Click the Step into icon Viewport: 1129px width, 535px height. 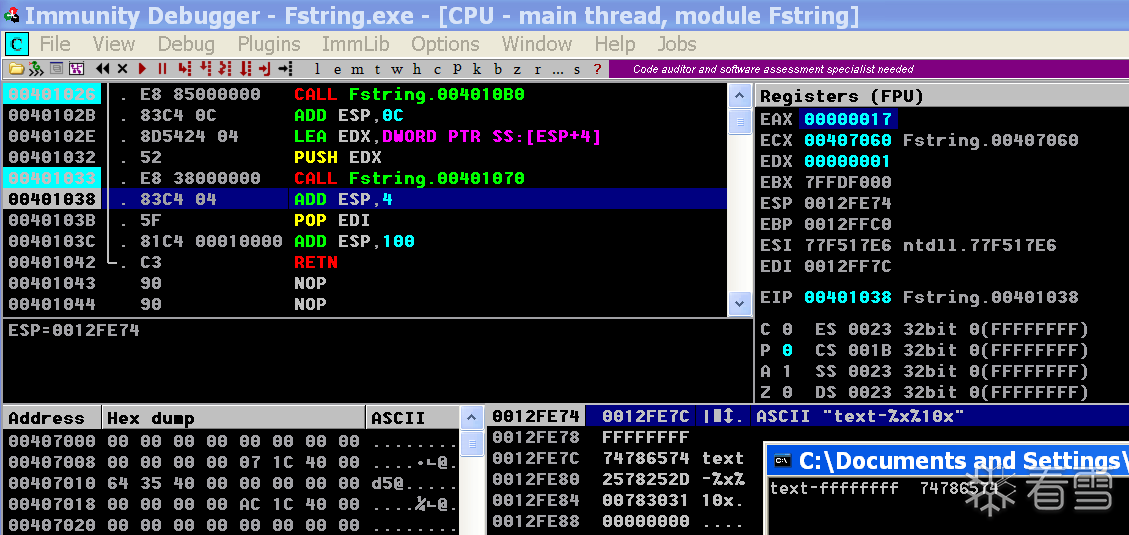[185, 69]
